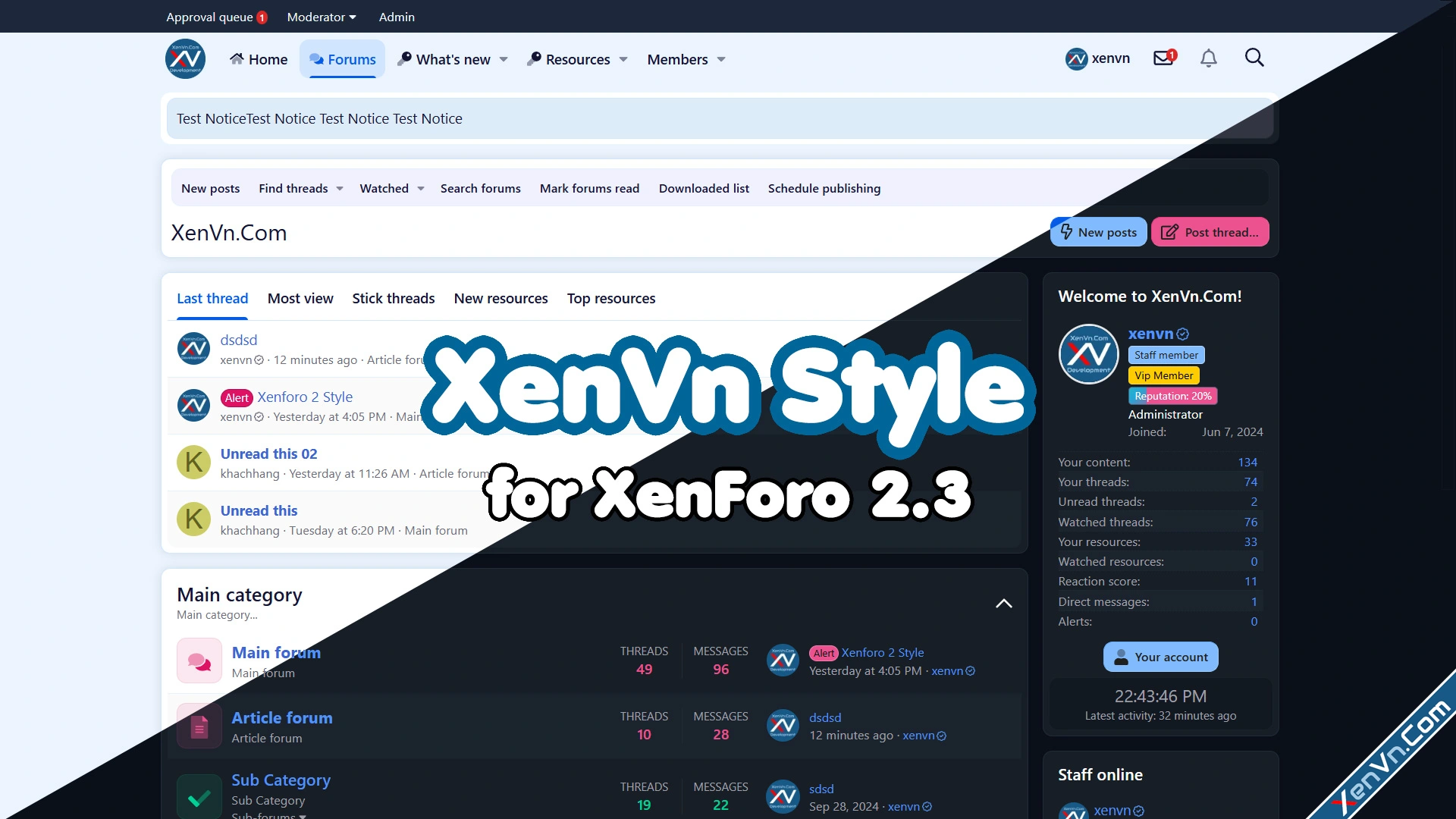Click the person icon on Your account button

(x=1120, y=657)
